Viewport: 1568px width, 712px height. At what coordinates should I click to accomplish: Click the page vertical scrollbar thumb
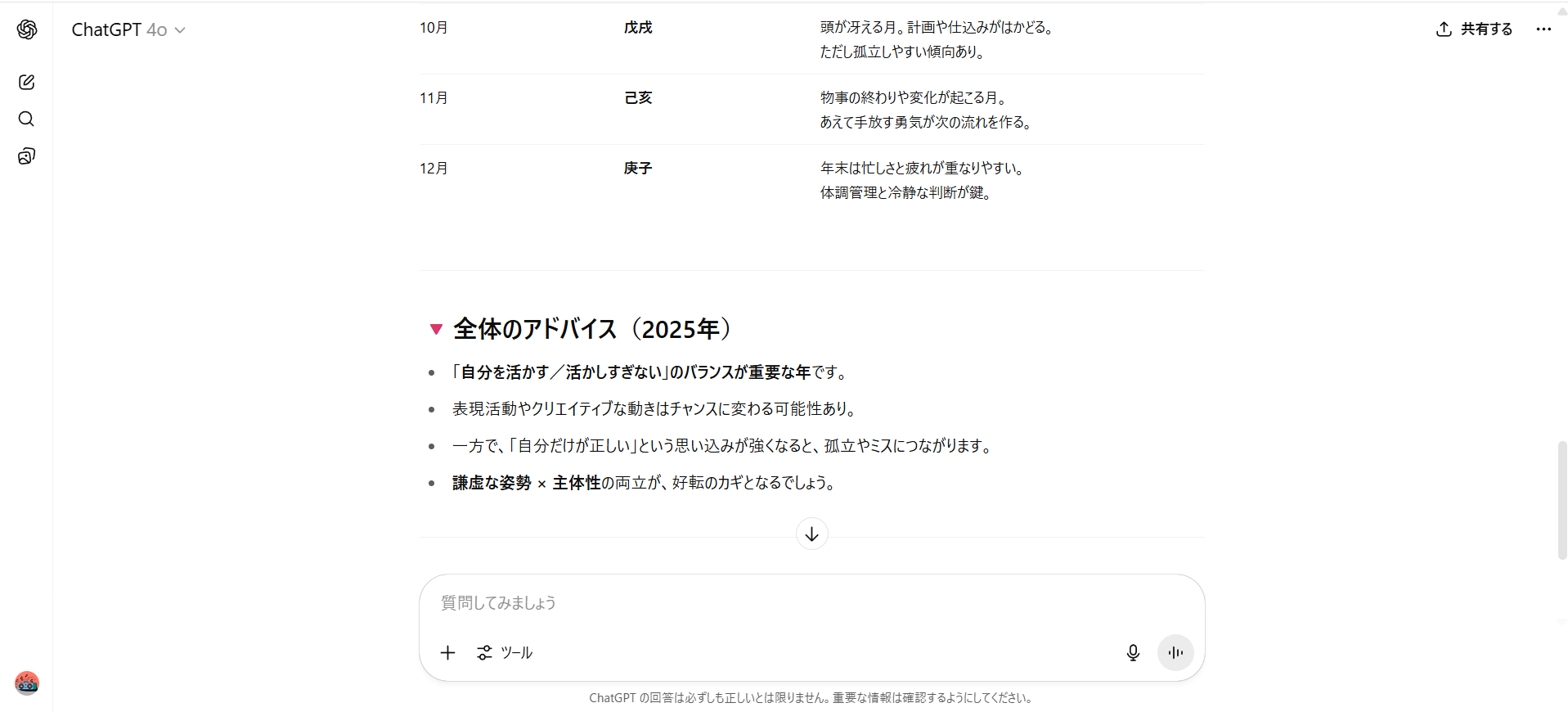point(1561,500)
